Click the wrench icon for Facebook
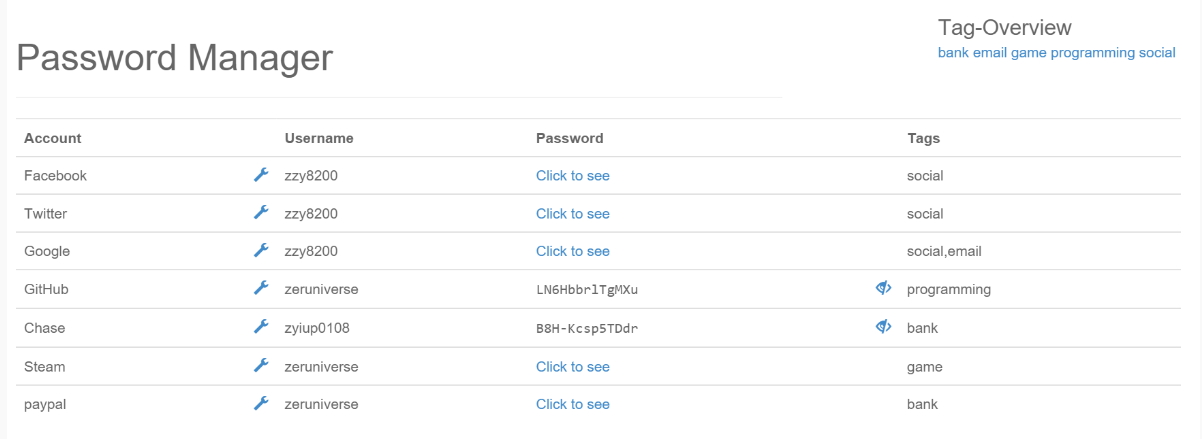The height and width of the screenshot is (439, 1202). pos(261,175)
